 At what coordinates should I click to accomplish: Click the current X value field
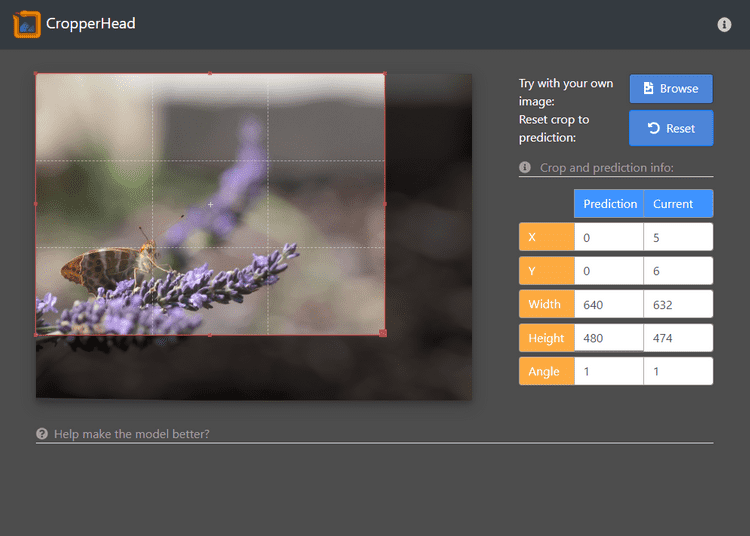(x=677, y=237)
